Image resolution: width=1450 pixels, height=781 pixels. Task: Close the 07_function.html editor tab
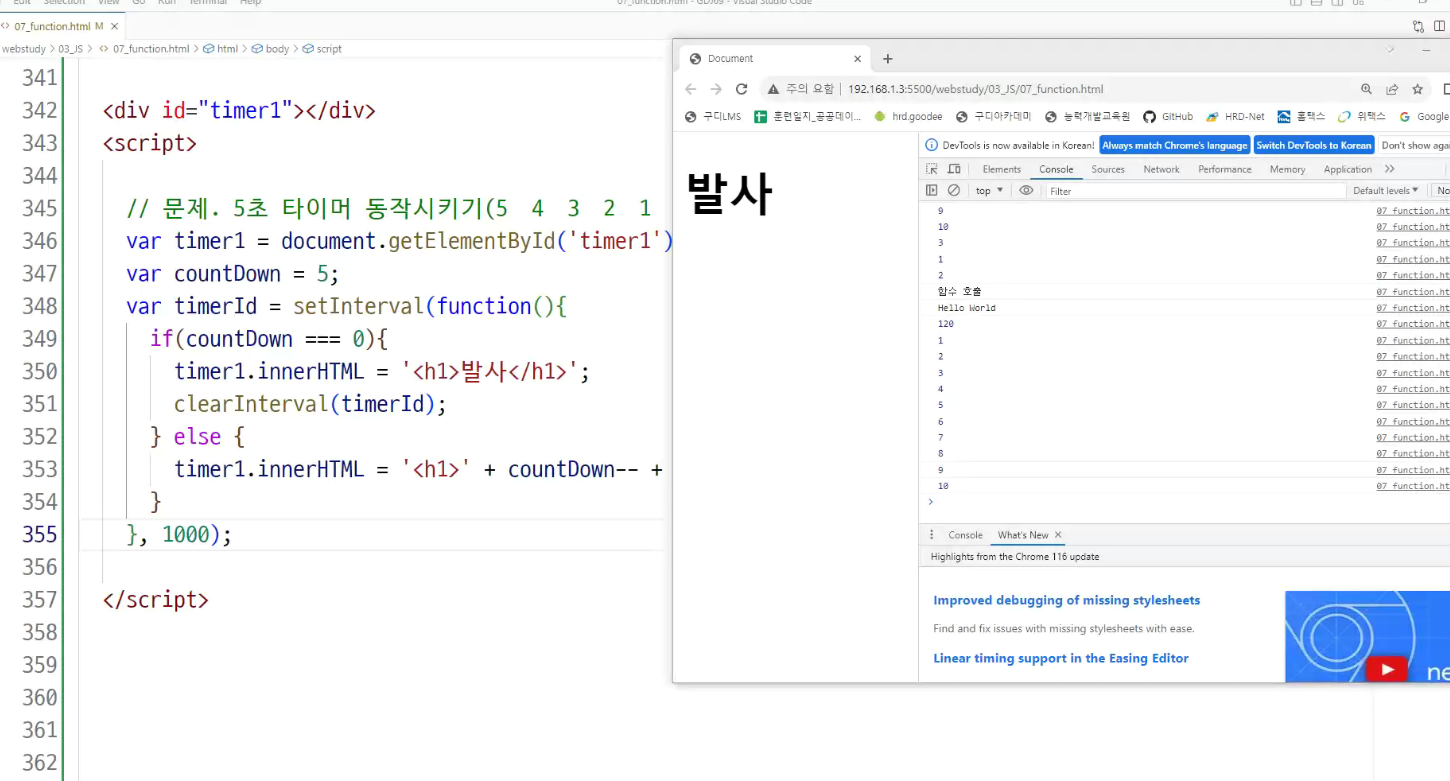pos(114,26)
